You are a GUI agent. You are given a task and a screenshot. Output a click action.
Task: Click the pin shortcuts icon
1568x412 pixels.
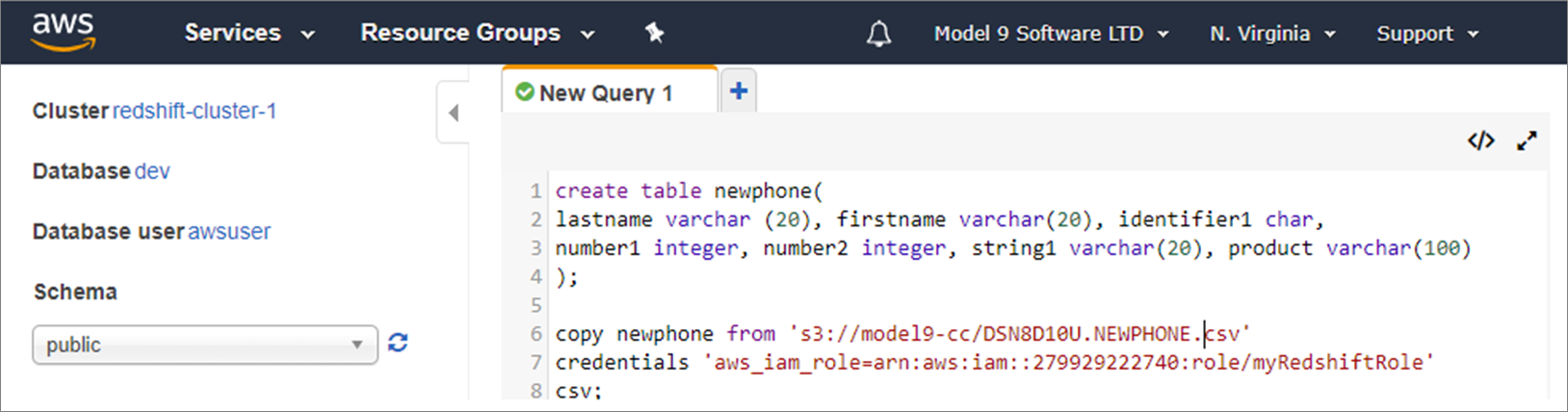coord(654,33)
